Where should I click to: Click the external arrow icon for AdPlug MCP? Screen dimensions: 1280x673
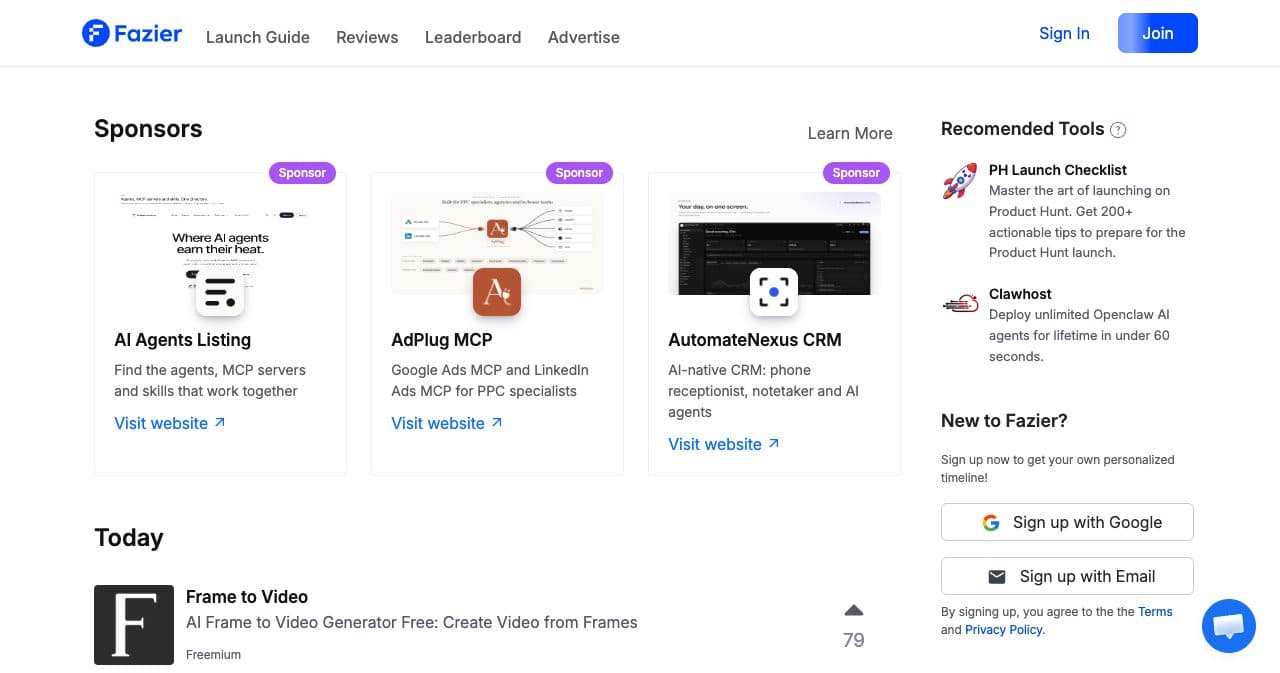[497, 423]
